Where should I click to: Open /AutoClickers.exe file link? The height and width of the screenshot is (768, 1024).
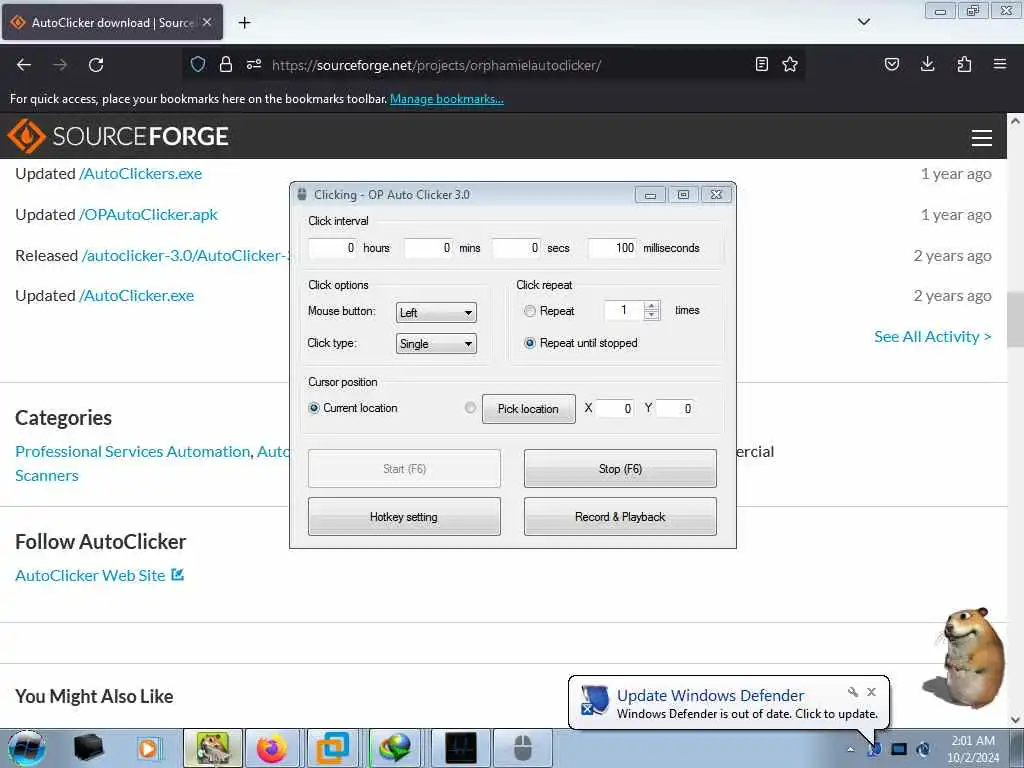tap(140, 174)
